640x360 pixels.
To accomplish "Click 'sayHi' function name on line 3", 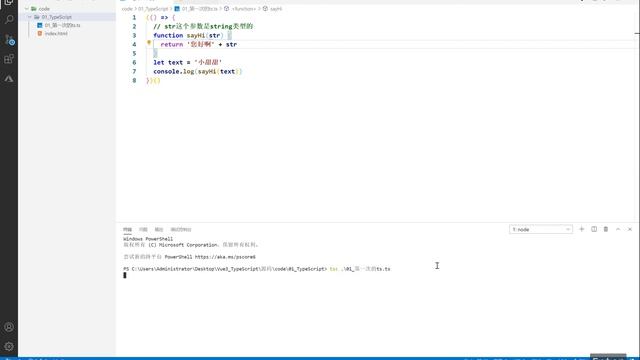I will (x=196, y=36).
